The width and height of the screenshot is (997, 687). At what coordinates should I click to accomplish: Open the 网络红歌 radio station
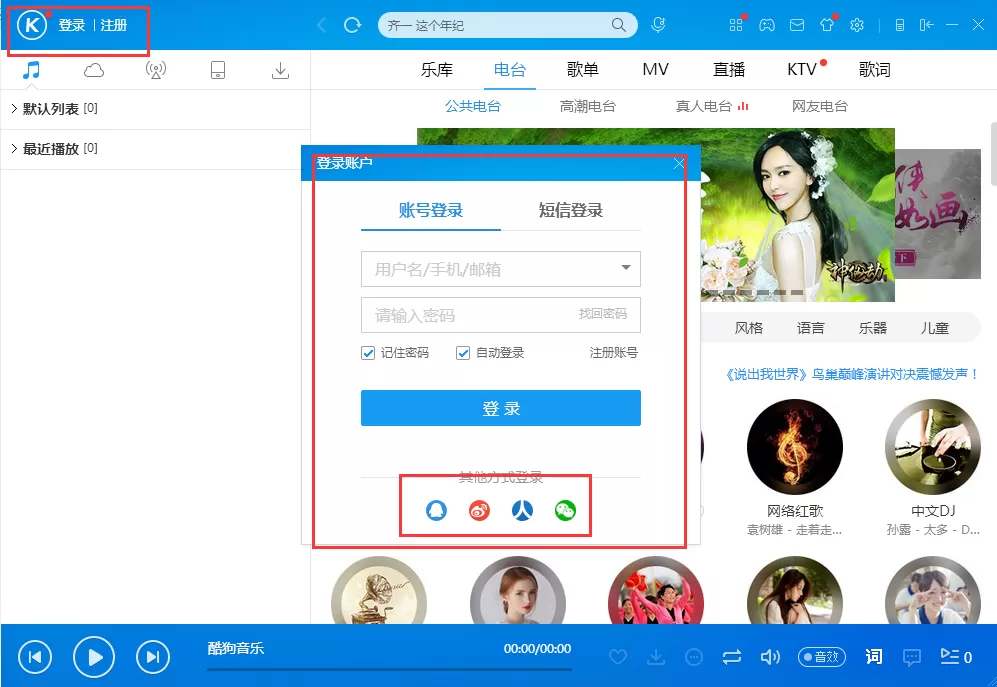pos(795,447)
